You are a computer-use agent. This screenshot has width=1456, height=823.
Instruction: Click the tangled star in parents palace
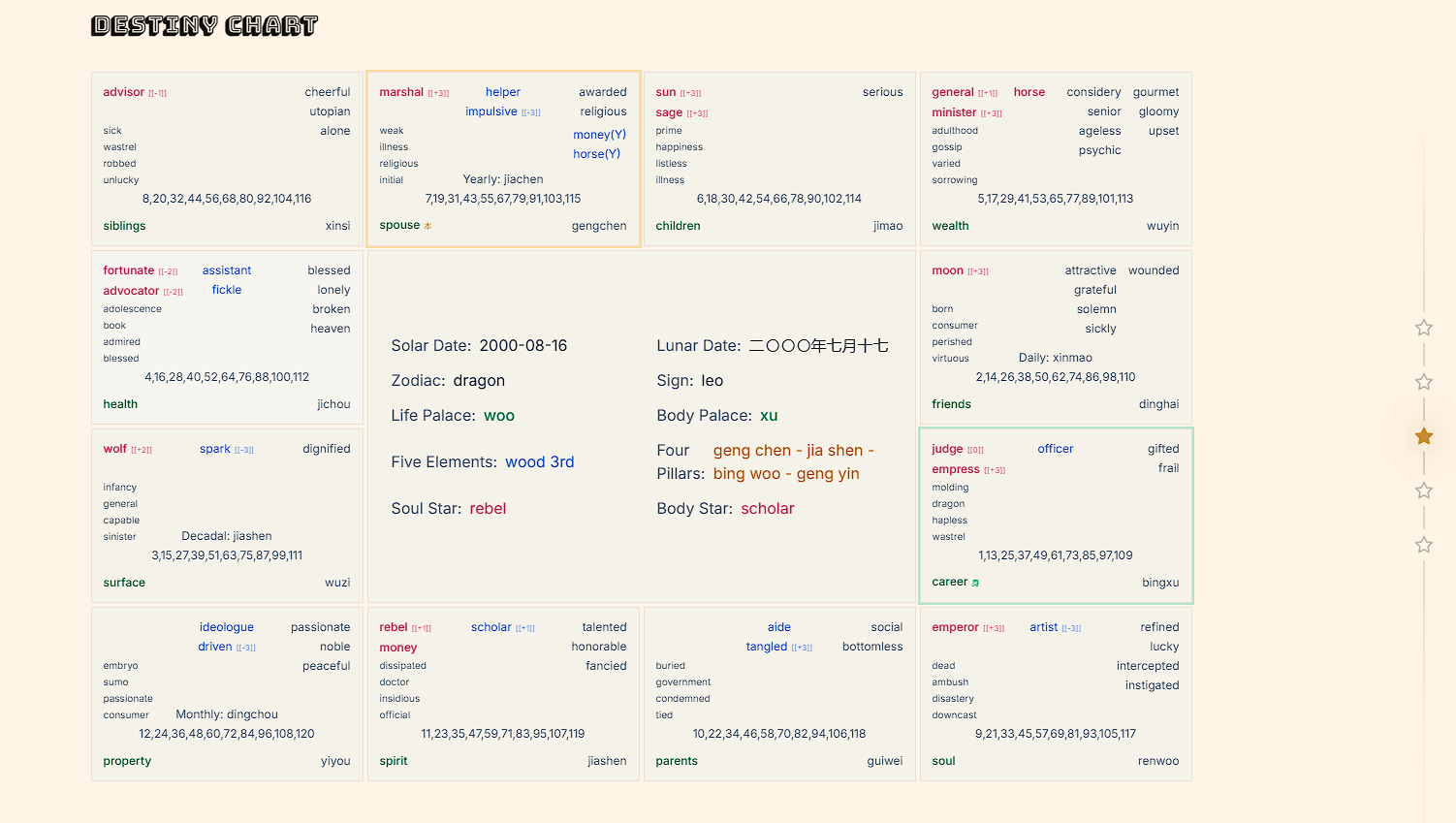point(767,647)
